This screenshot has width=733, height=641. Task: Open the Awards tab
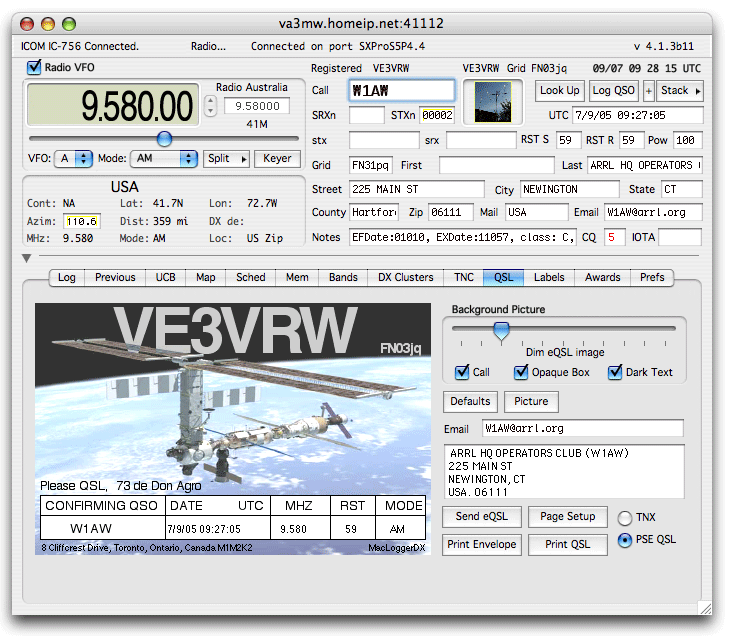[x=603, y=277]
